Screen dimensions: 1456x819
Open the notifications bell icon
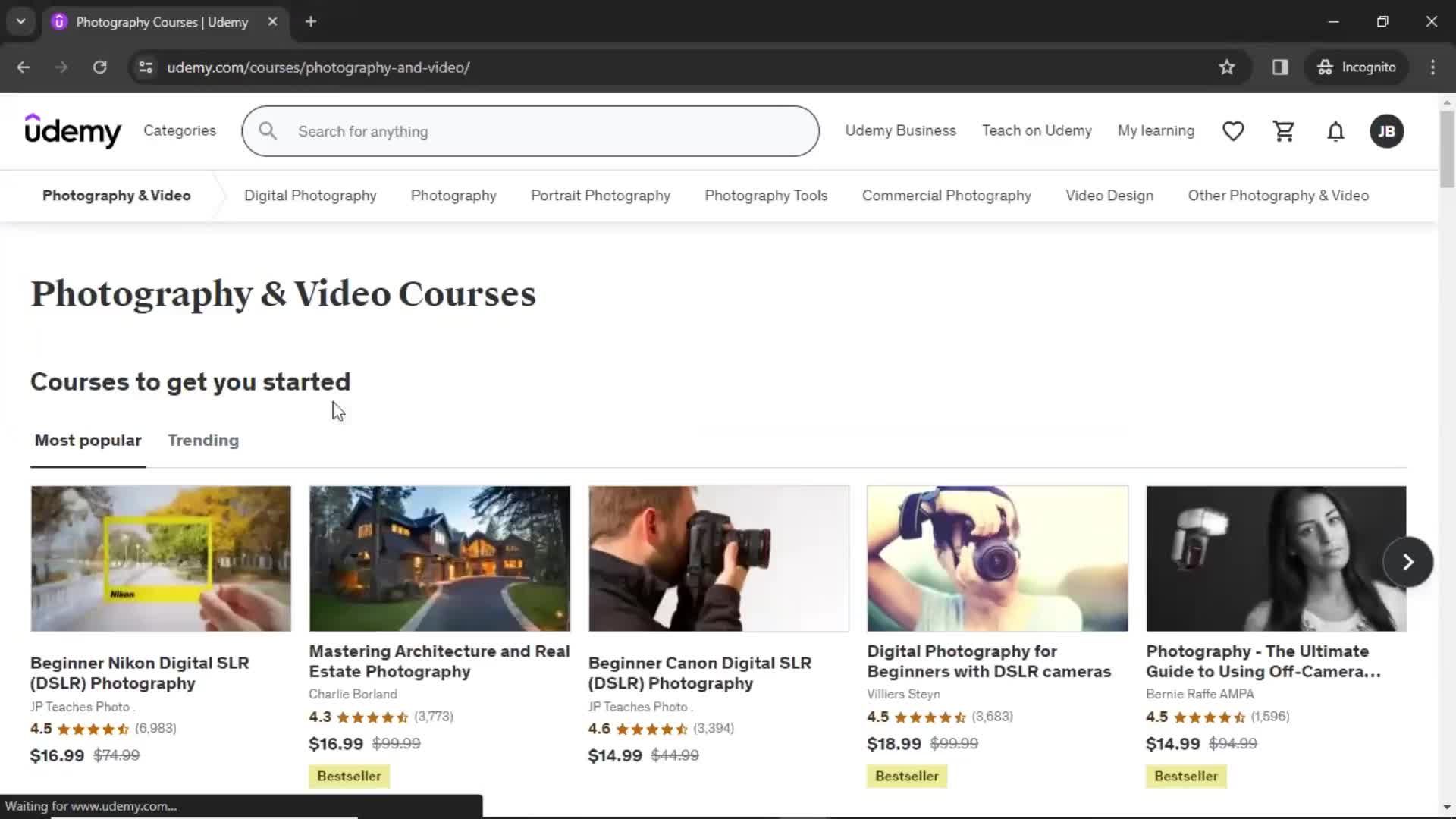pos(1336,131)
